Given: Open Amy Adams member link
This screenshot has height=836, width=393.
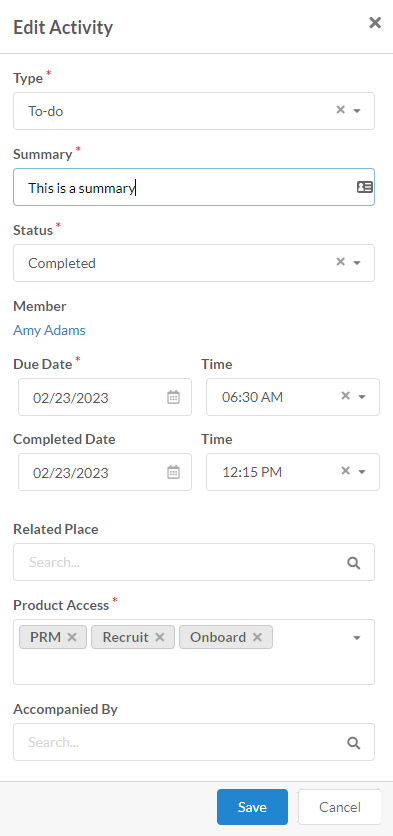Looking at the screenshot, I should click(49, 331).
